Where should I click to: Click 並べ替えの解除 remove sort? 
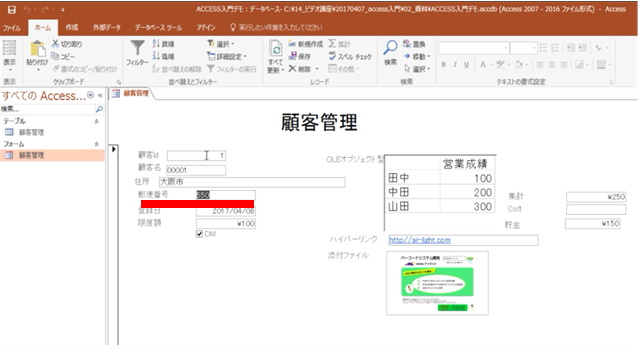pos(177,69)
